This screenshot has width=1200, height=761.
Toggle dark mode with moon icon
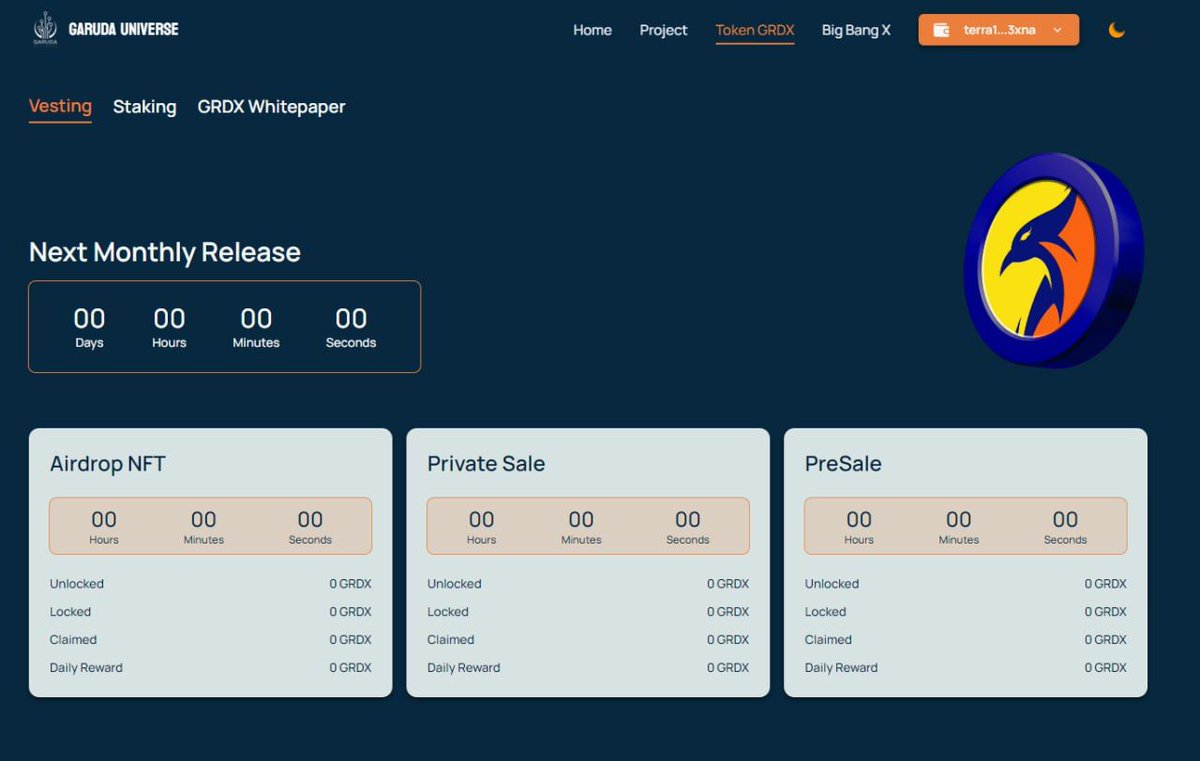(1116, 30)
